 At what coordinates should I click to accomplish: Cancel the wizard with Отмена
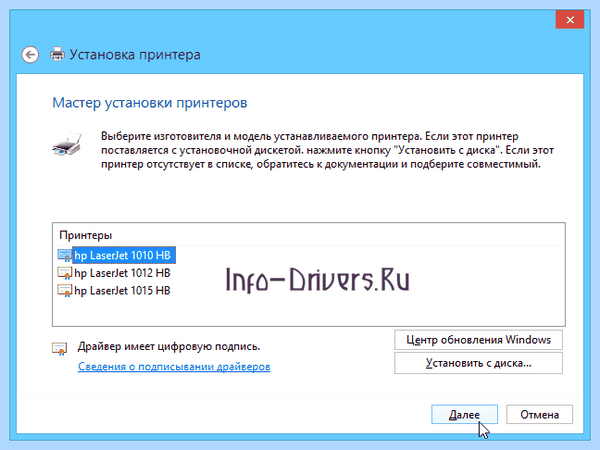pyautogui.click(x=540, y=414)
